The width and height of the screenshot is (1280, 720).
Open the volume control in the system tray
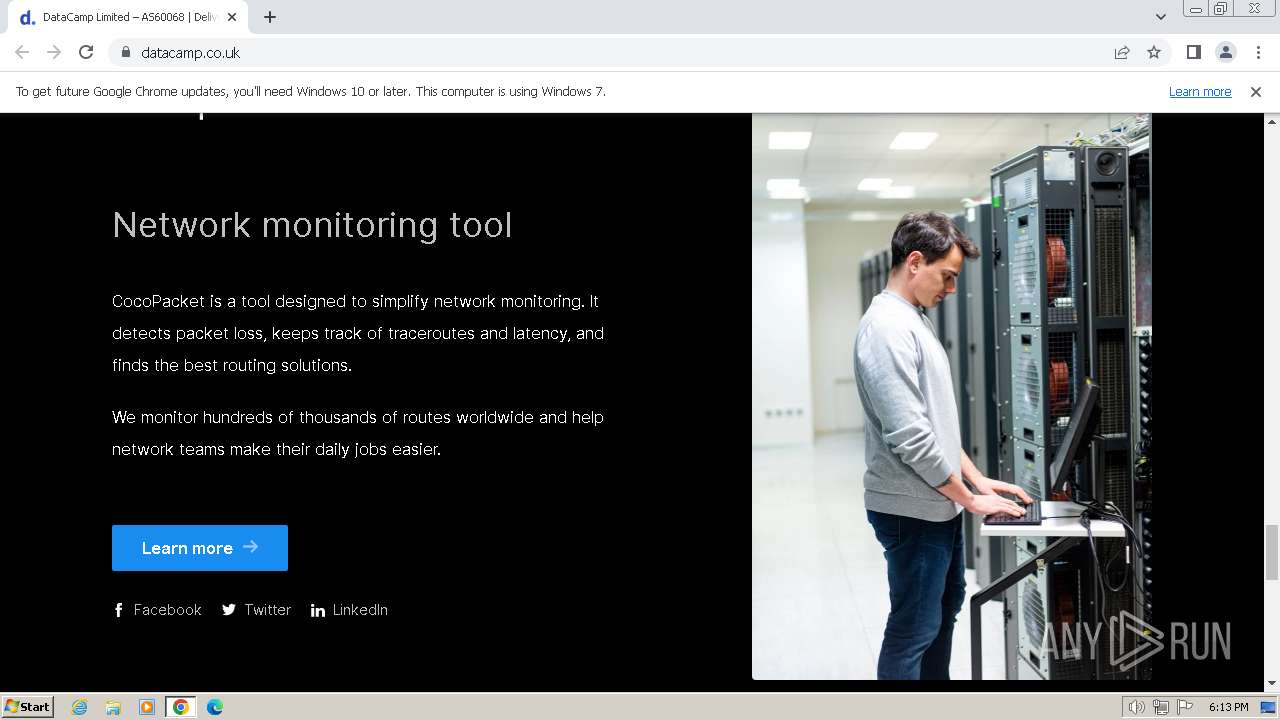click(1137, 707)
